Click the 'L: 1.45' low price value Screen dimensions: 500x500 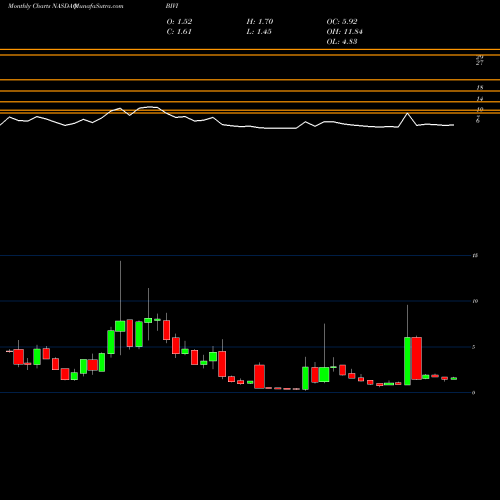tap(259, 32)
